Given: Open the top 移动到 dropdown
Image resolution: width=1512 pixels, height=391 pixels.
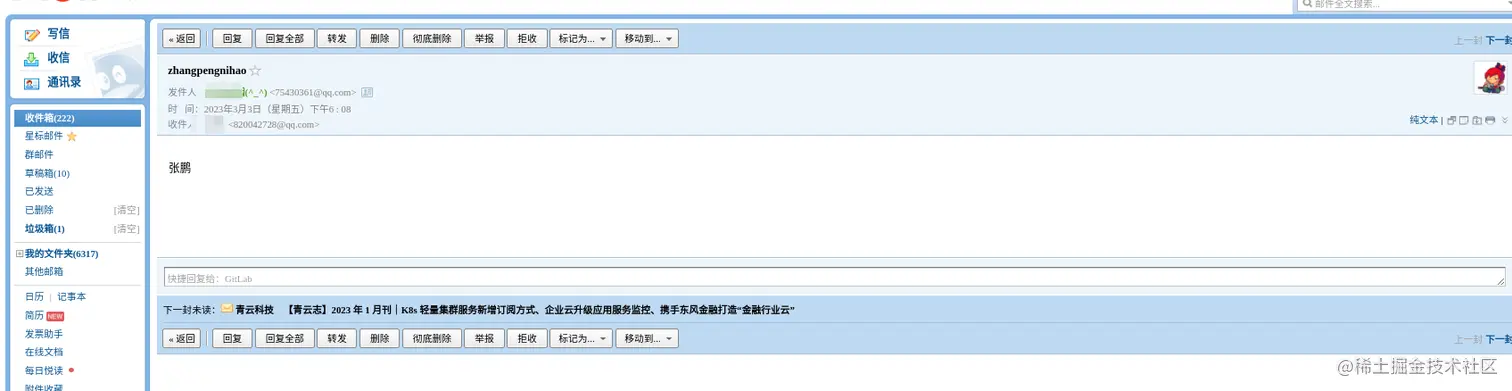Looking at the screenshot, I should [647, 39].
